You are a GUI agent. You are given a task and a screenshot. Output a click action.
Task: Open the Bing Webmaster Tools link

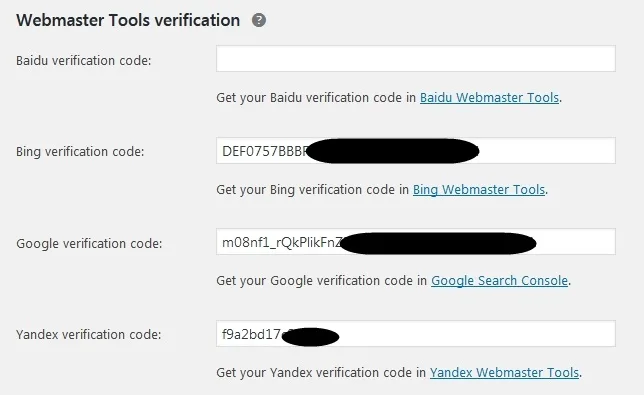pos(479,190)
